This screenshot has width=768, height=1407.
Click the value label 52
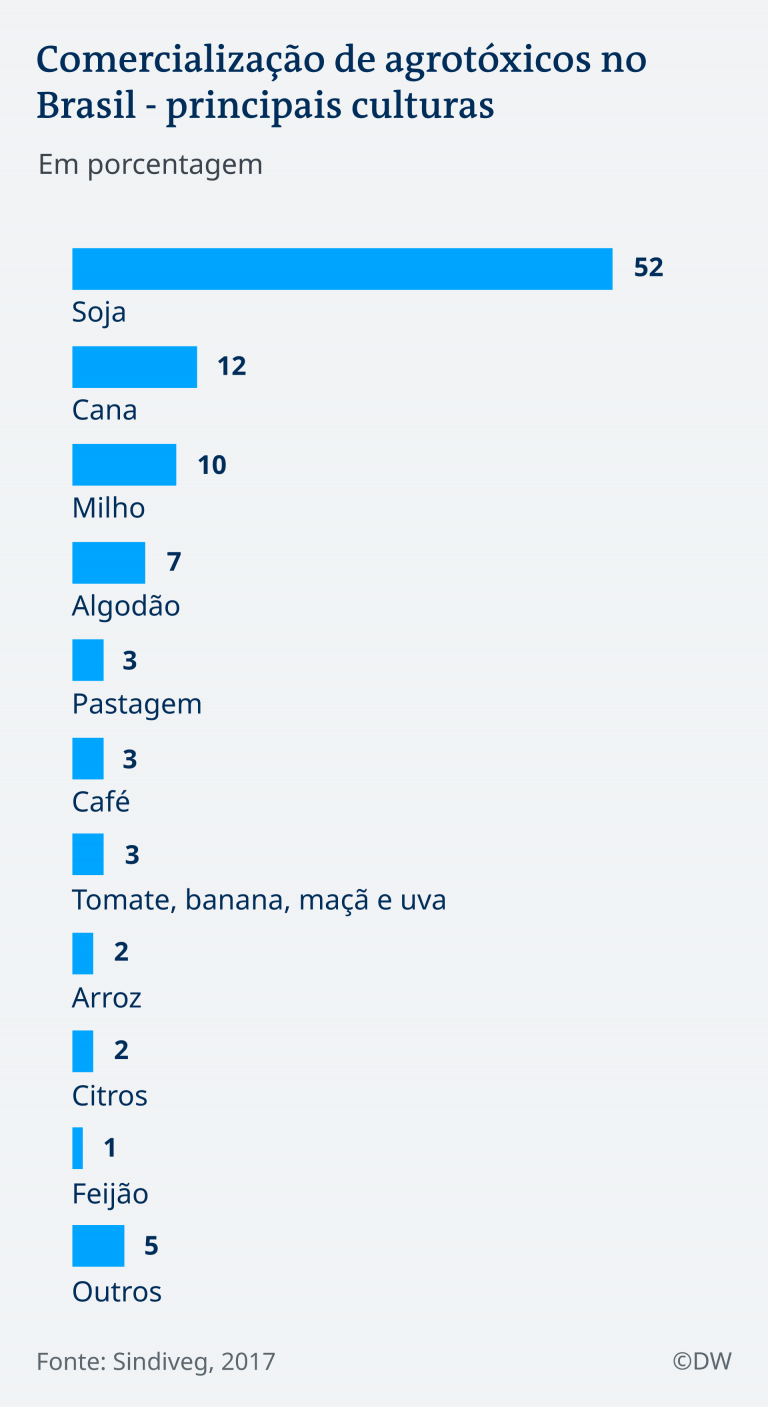tap(649, 268)
